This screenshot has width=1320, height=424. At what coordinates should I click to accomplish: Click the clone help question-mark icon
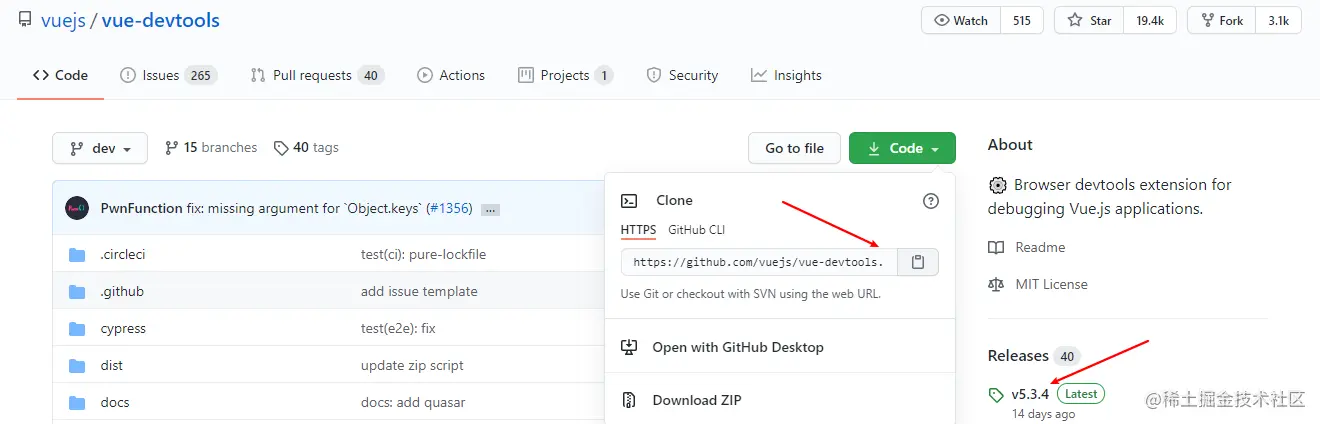tap(930, 201)
